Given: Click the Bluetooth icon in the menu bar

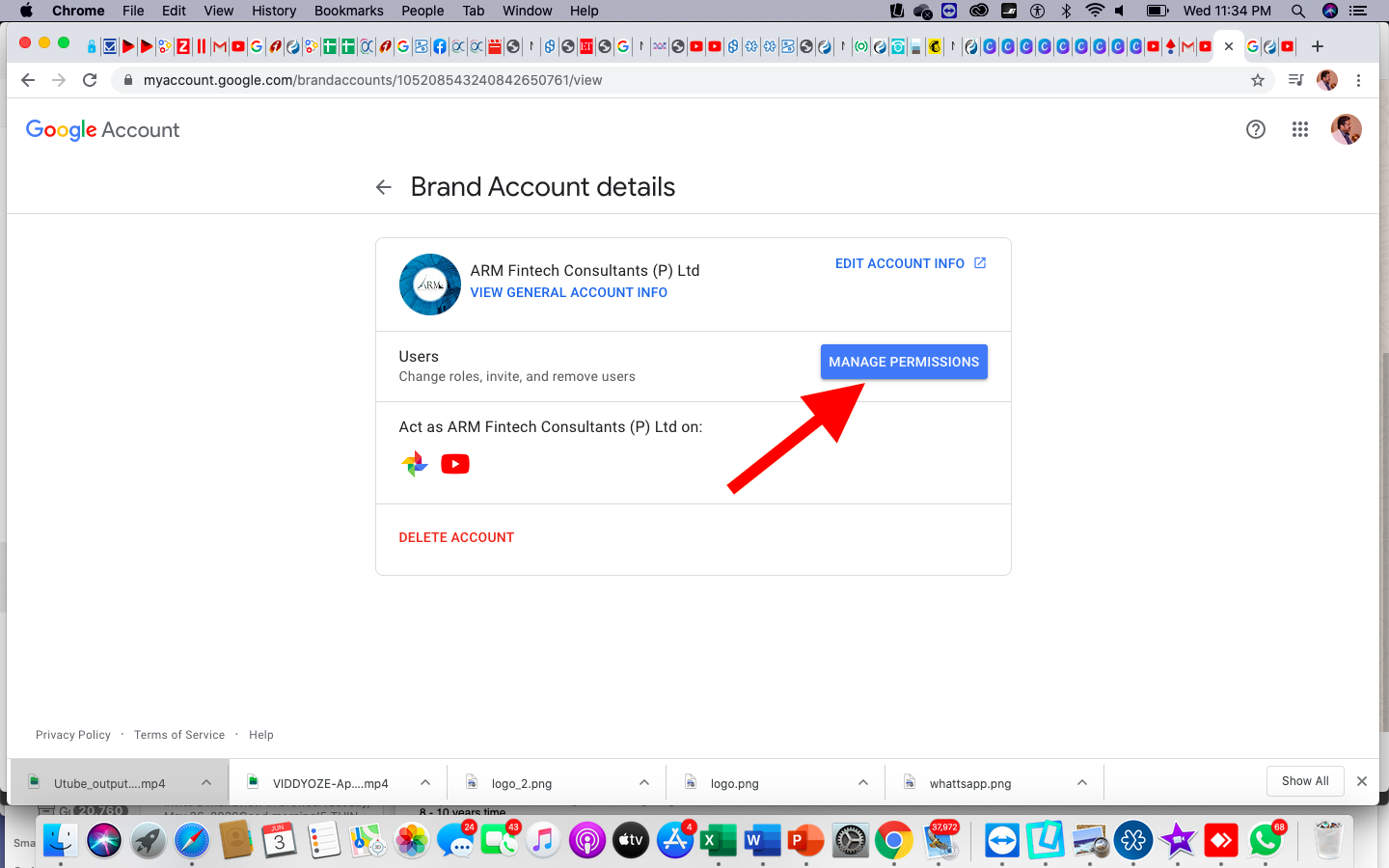Looking at the screenshot, I should [x=1066, y=11].
